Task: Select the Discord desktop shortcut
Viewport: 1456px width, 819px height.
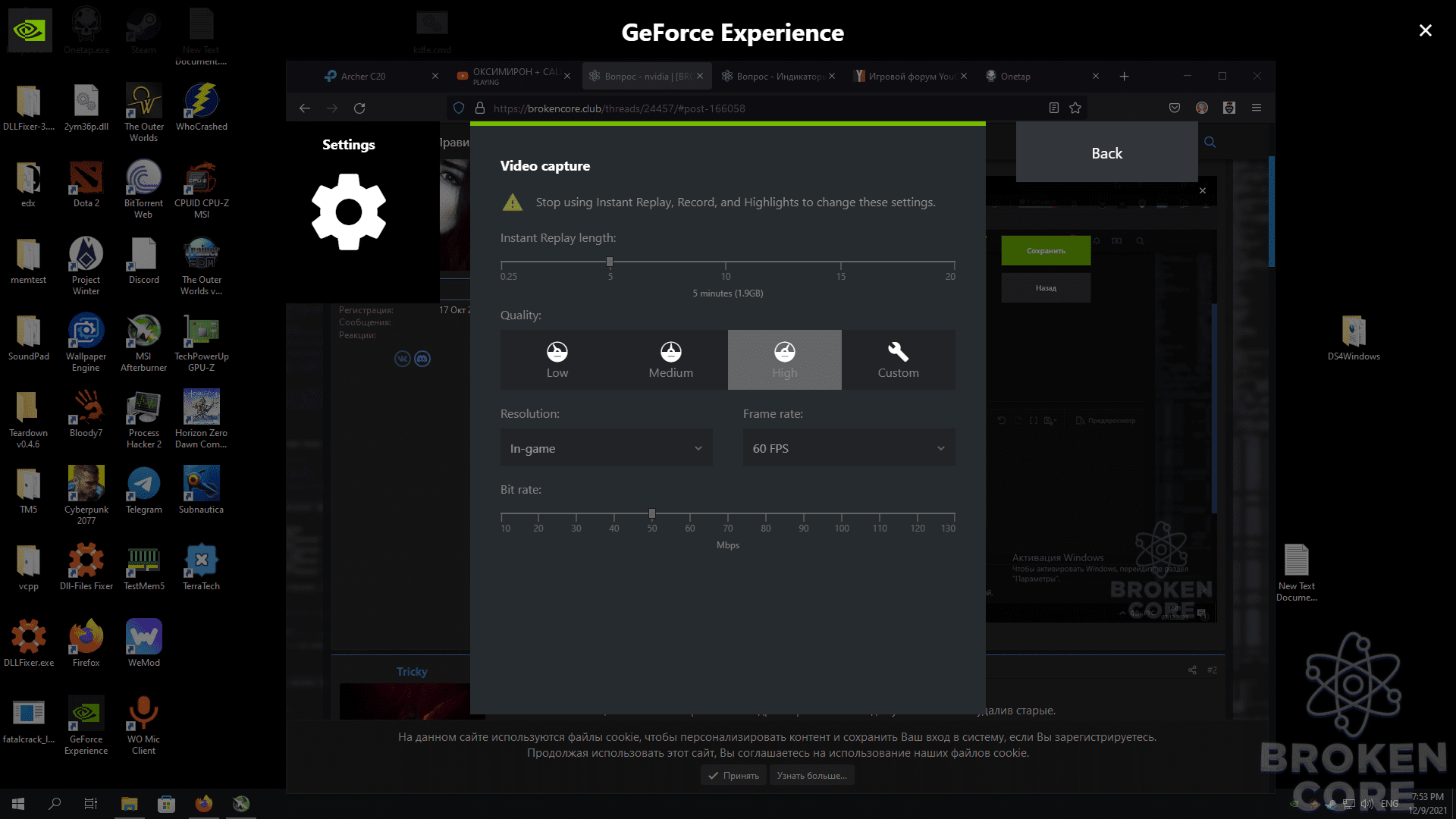Action: (x=144, y=261)
